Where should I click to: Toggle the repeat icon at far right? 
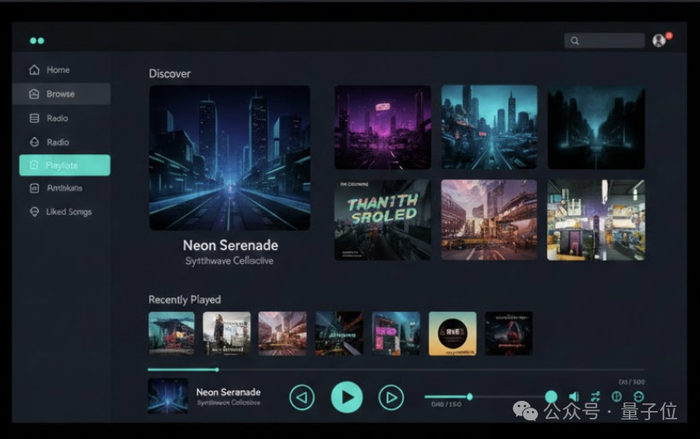pyautogui.click(x=639, y=396)
